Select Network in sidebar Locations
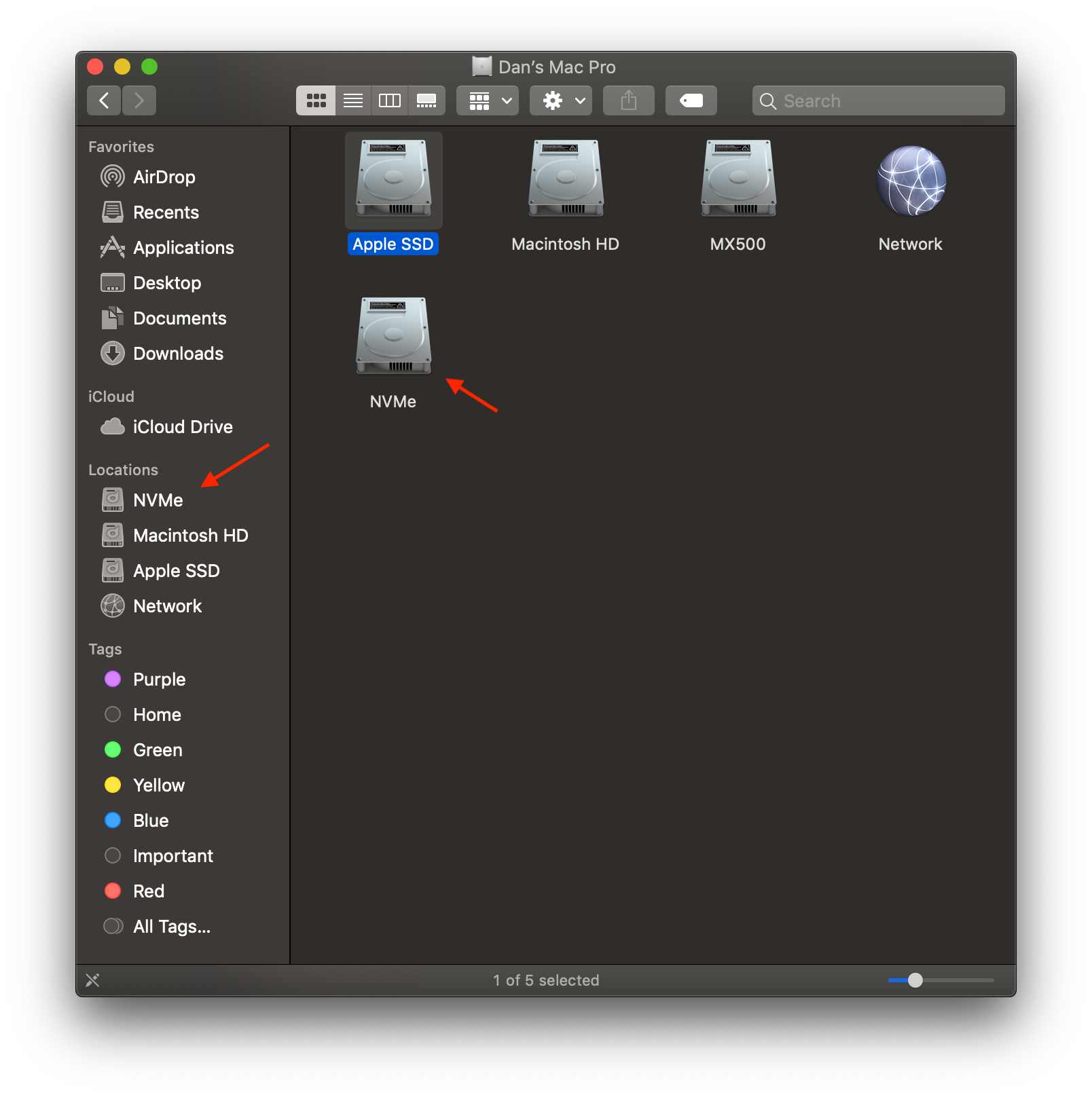Image resolution: width=1092 pixels, height=1097 pixels. click(x=183, y=606)
